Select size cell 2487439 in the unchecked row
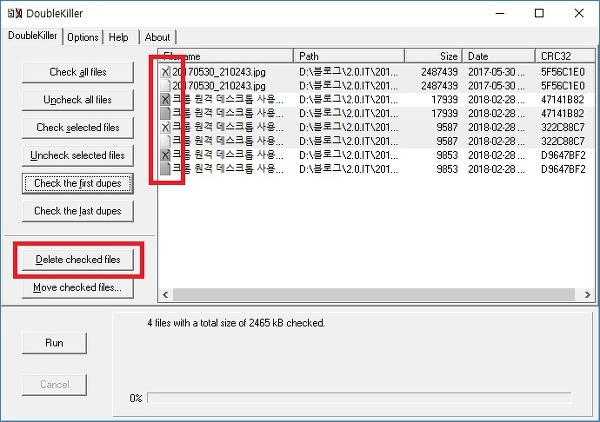 point(439,86)
